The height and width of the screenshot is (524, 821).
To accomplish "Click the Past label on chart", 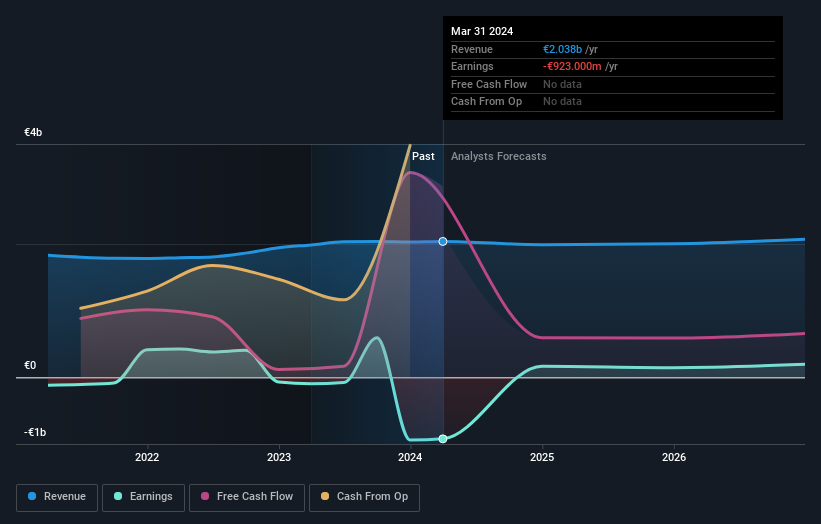I will click(x=423, y=157).
